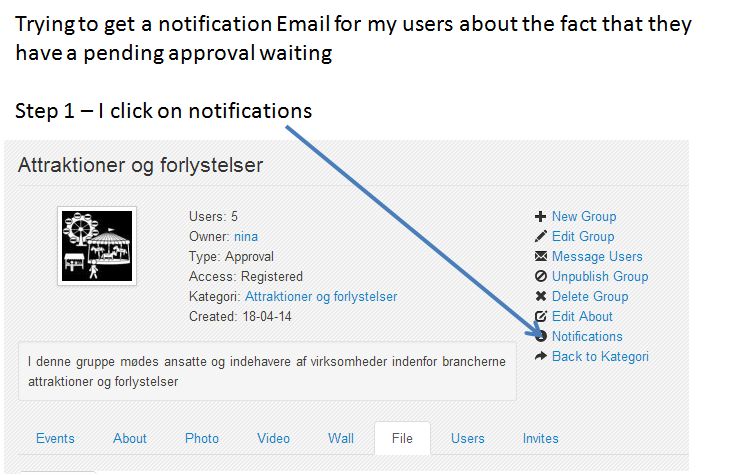Open the New Group link
The width and height of the screenshot is (740, 475).
pyautogui.click(x=584, y=216)
